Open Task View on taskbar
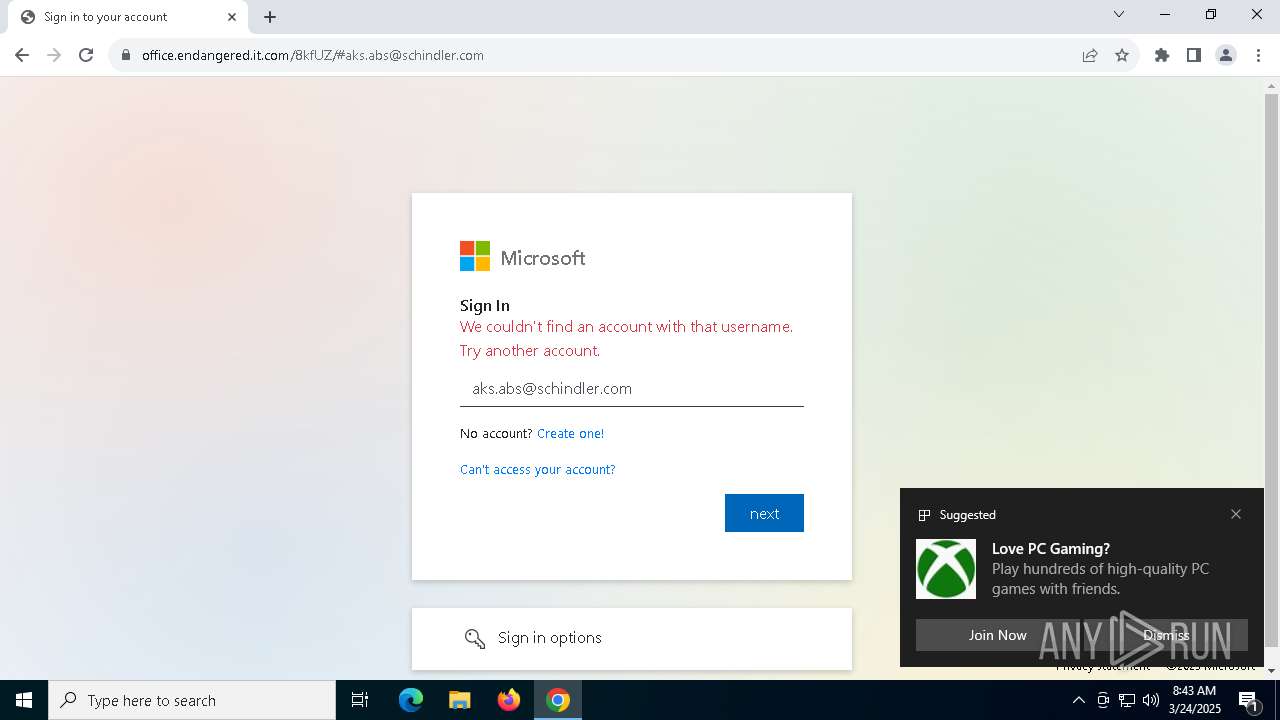1280x720 pixels. coord(360,700)
